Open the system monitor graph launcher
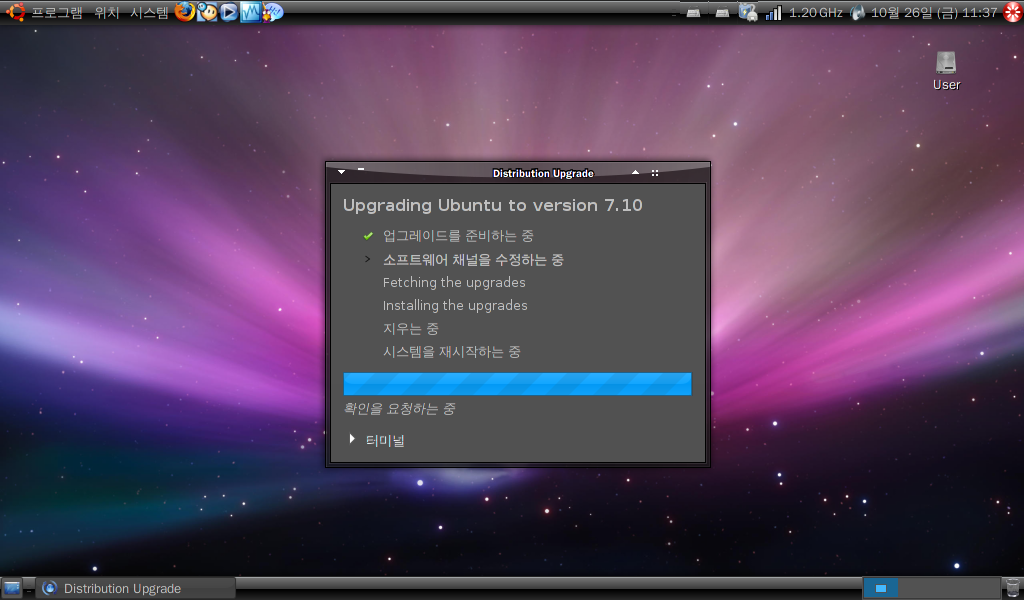 pyautogui.click(x=250, y=12)
